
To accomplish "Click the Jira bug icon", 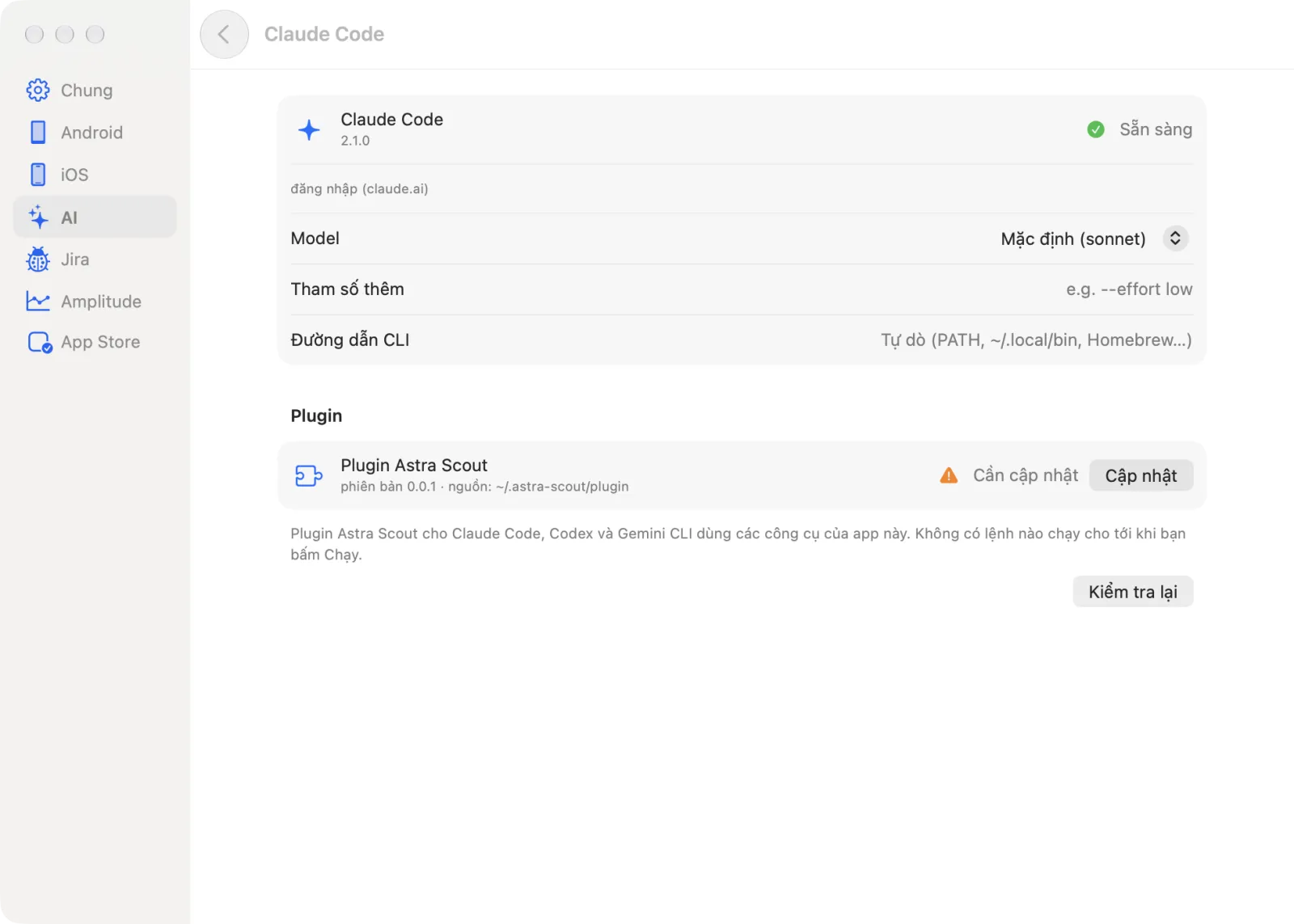I will tap(37, 259).
